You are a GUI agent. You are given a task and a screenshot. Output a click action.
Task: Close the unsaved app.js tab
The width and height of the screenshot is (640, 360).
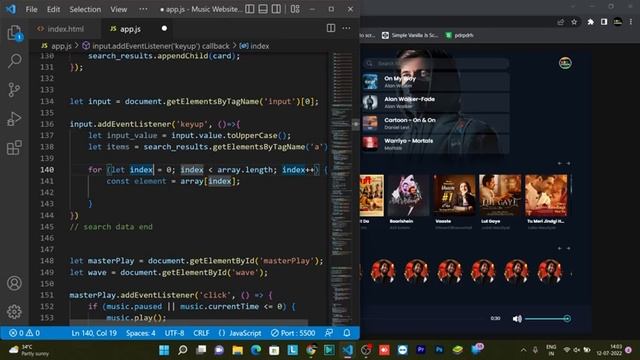[x=164, y=29]
